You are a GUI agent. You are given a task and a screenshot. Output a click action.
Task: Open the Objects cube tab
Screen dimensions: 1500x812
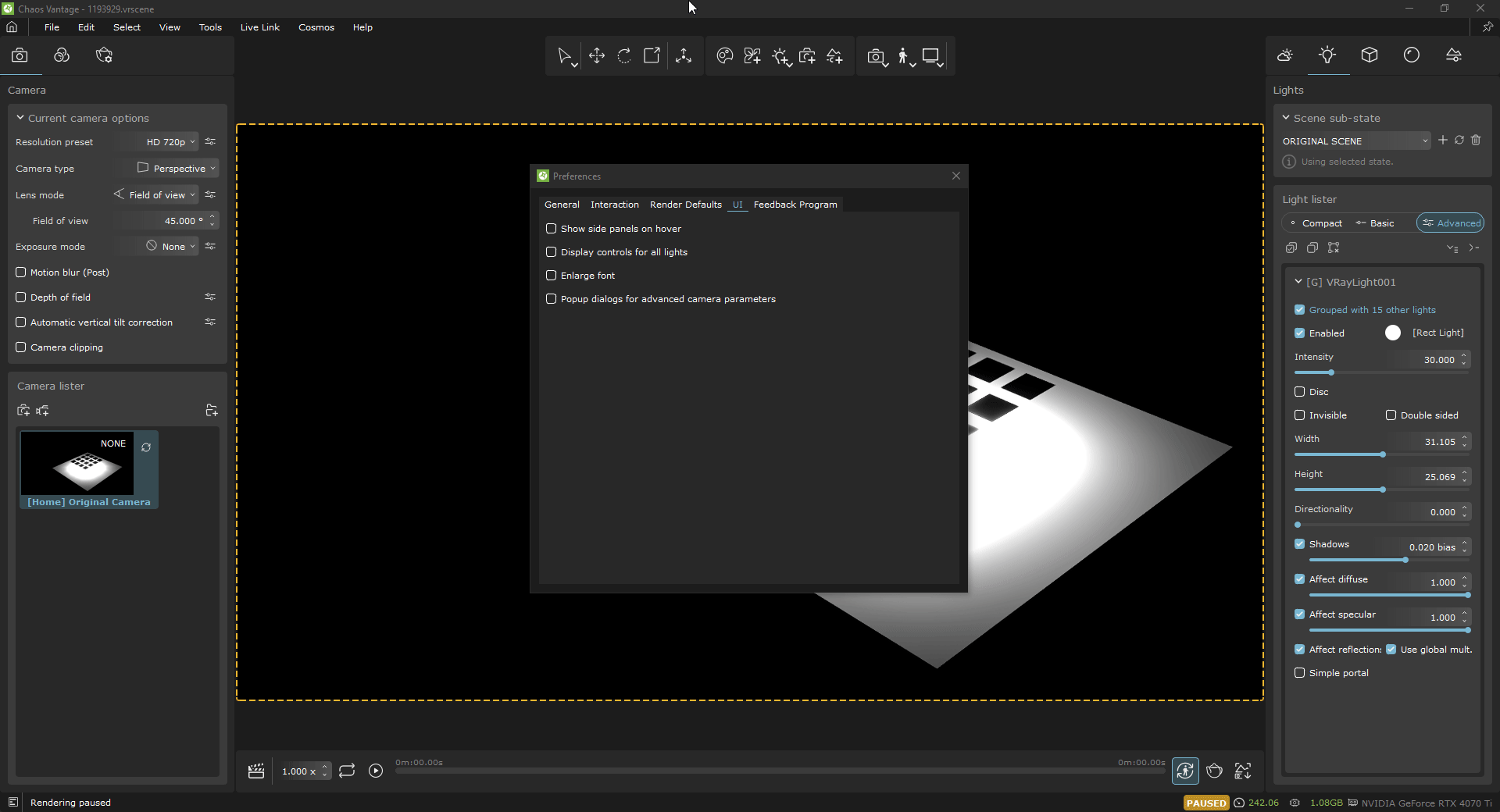[x=1370, y=55]
